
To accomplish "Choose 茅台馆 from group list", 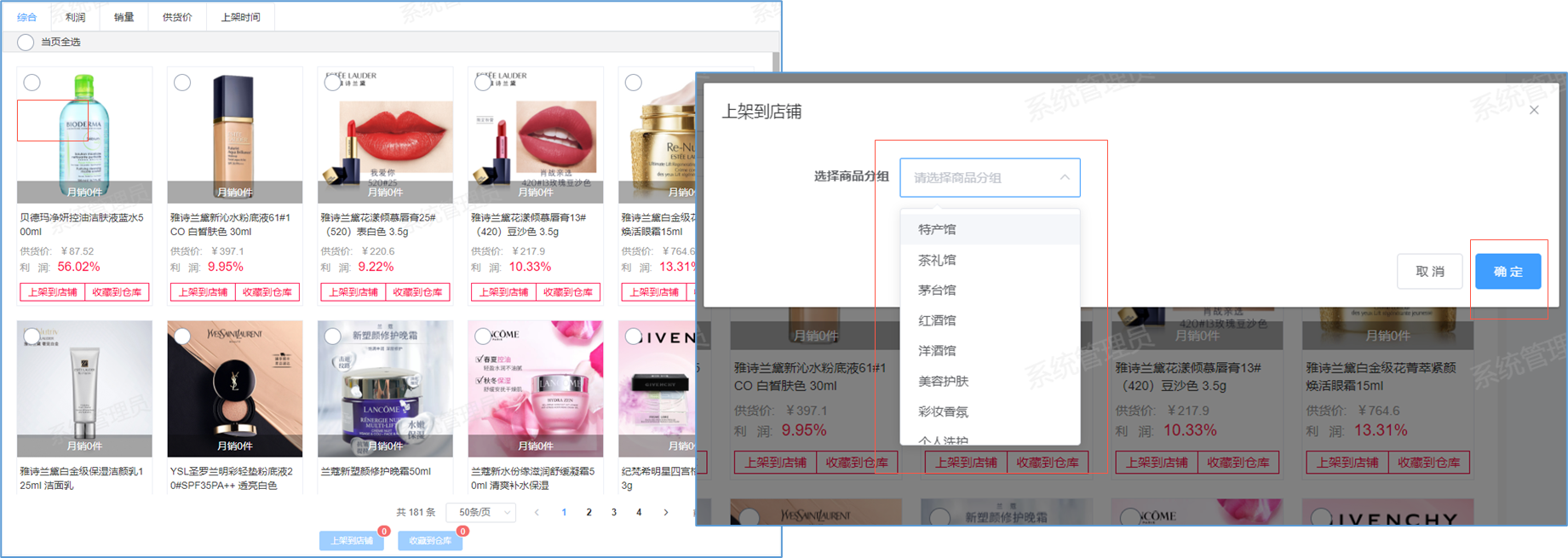I will click(x=990, y=290).
